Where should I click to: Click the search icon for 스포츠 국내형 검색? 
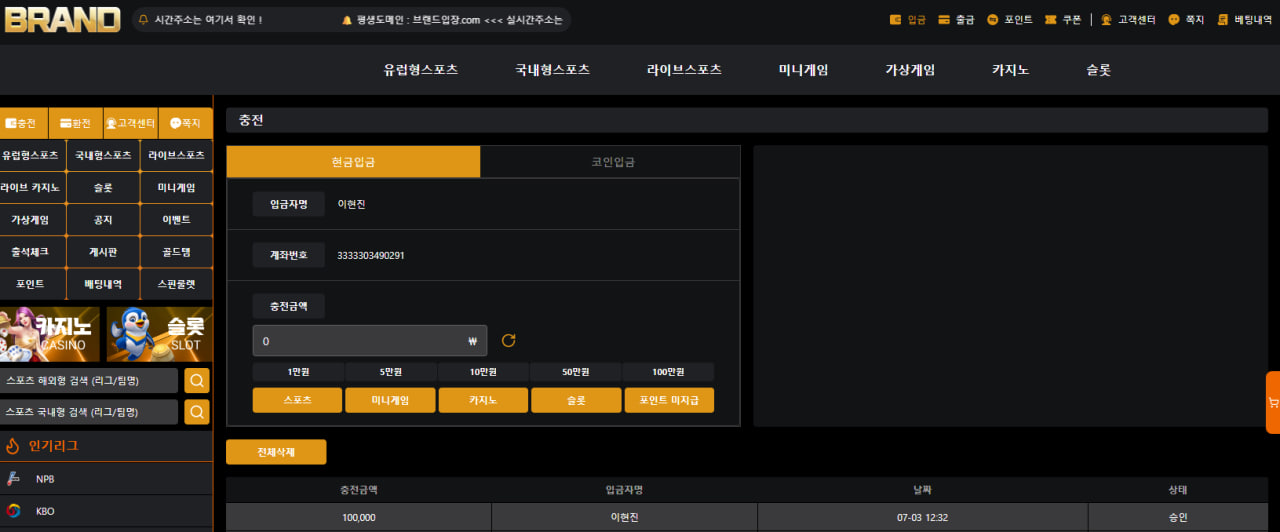coord(197,412)
